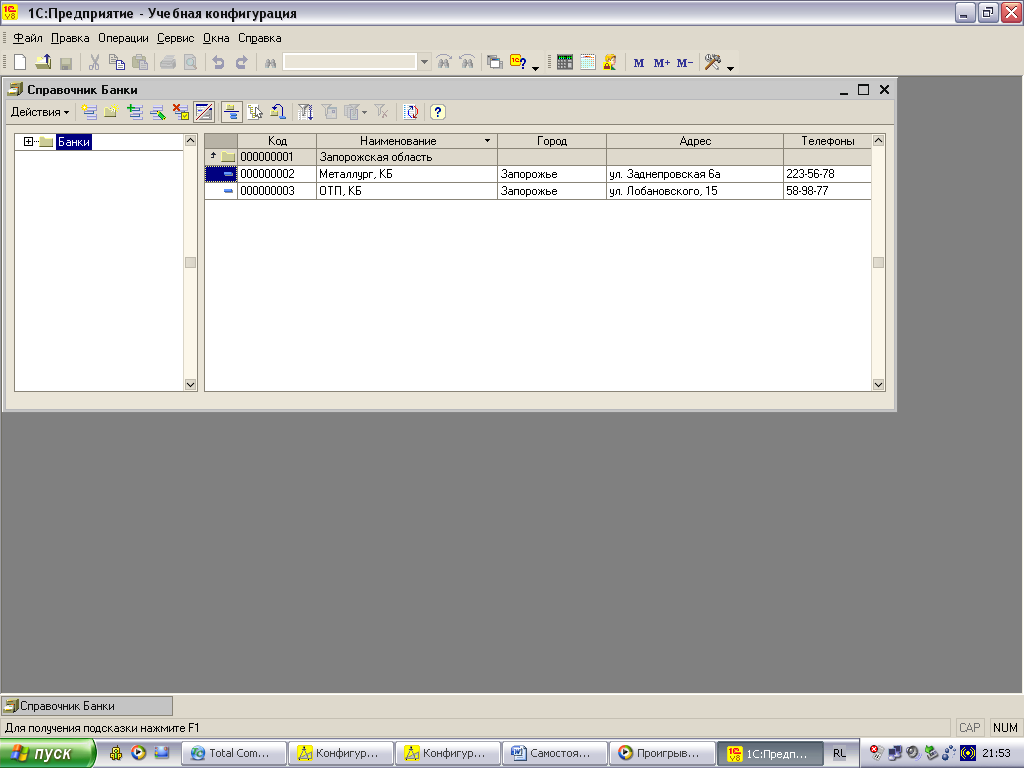
Task: Select the Запорожская область group row
Action: click(x=537, y=157)
